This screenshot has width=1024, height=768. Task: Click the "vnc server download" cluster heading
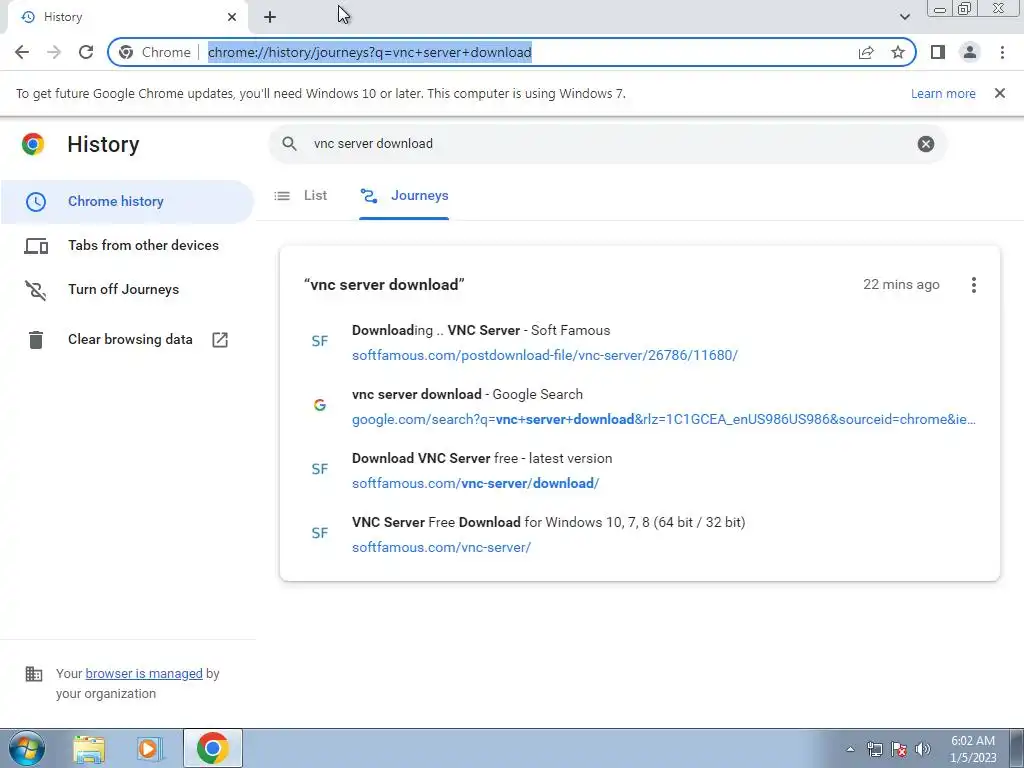[x=384, y=285]
